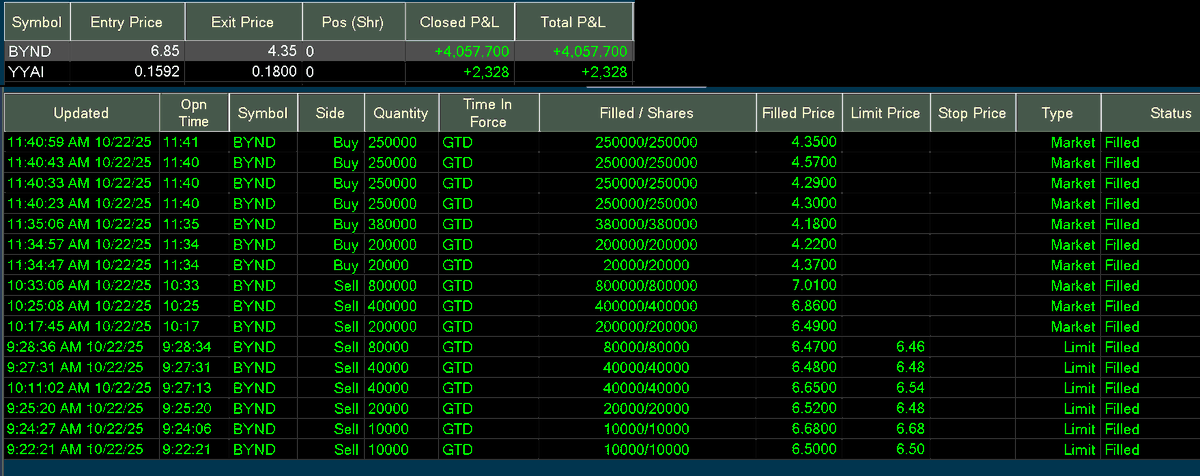Click limit price 6.50
Screen dimensions: 1200x476
(909, 450)
